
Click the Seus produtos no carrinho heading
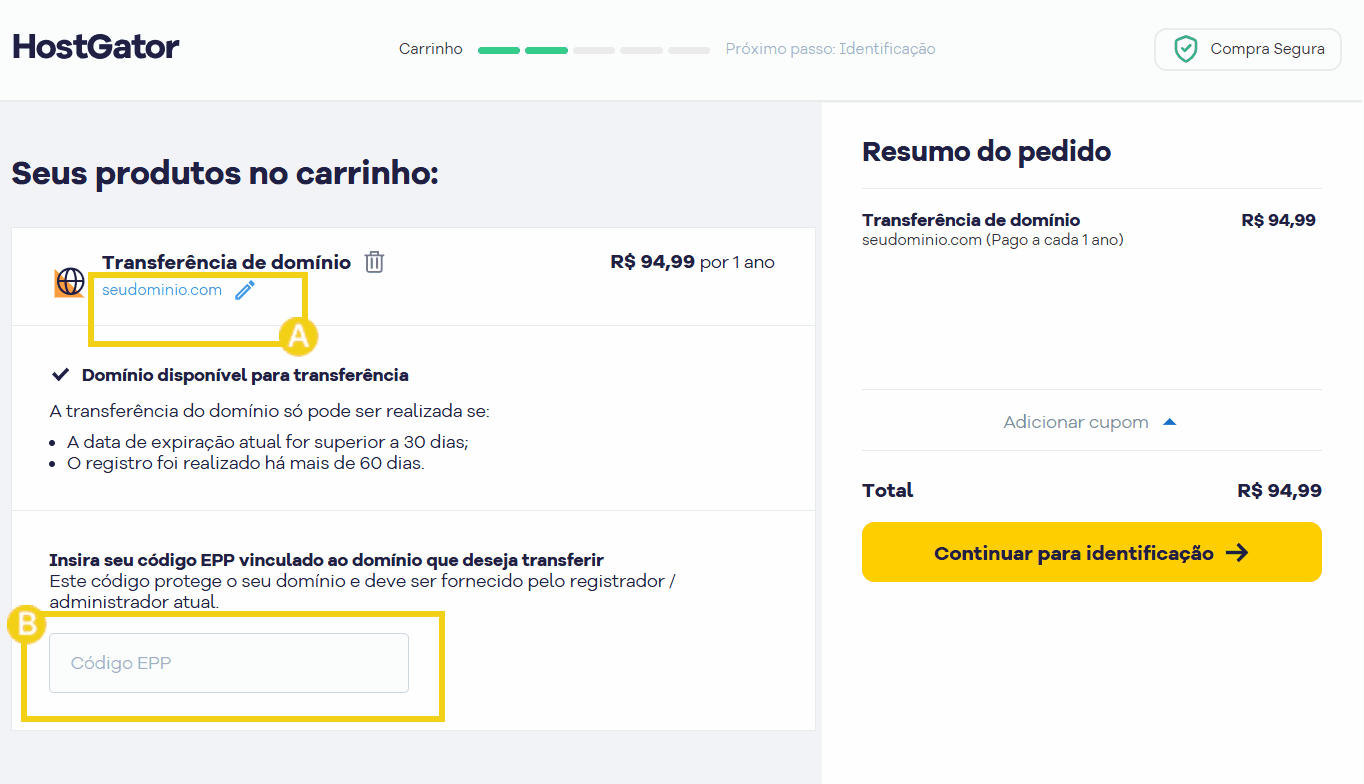[x=225, y=174]
